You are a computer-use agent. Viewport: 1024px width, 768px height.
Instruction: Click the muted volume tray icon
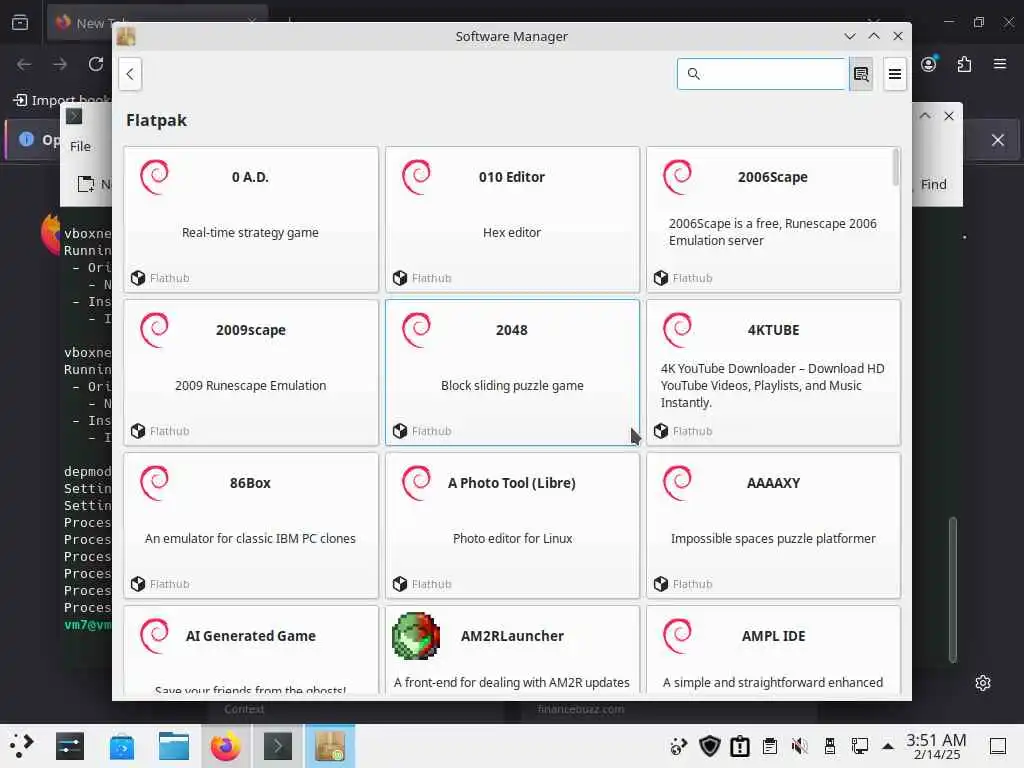800,746
